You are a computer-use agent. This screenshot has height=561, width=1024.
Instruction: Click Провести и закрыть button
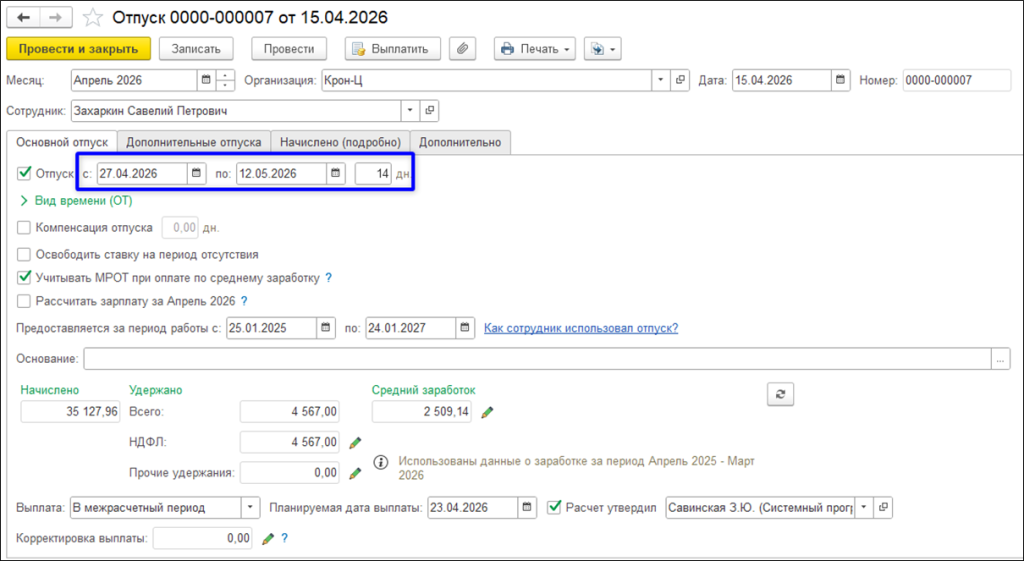[78, 49]
